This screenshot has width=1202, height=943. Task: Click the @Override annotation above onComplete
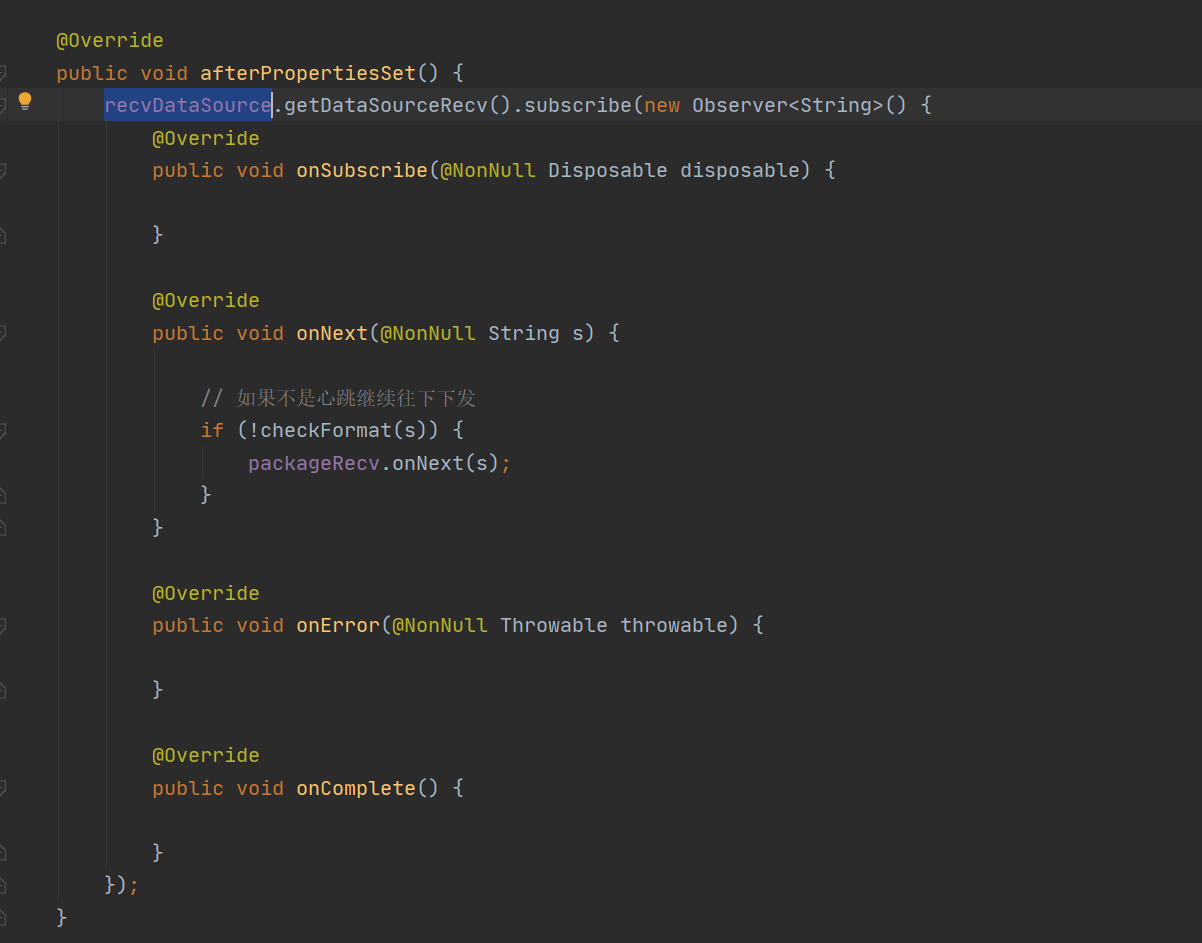pyautogui.click(x=206, y=755)
